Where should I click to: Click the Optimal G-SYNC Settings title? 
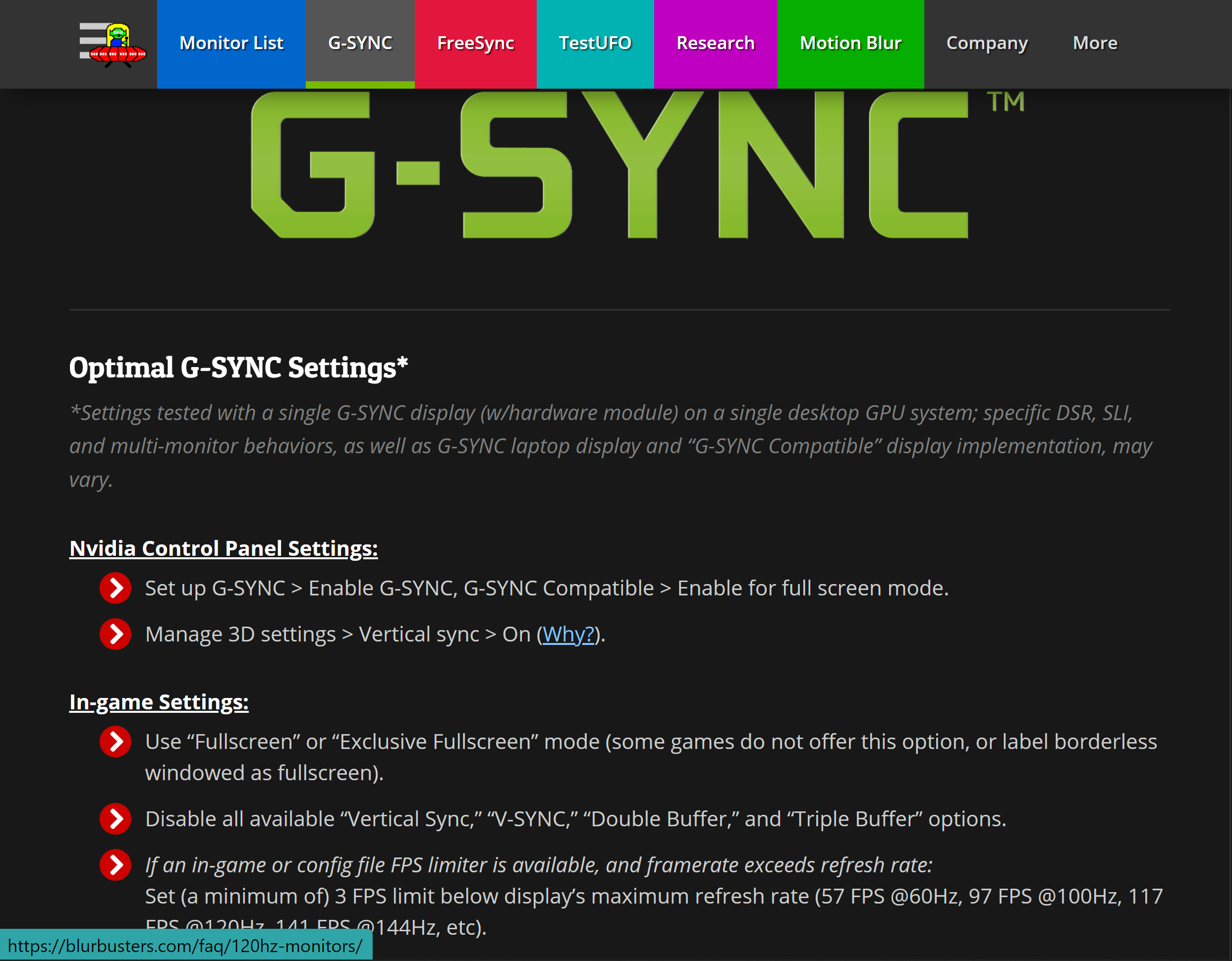[x=238, y=368]
